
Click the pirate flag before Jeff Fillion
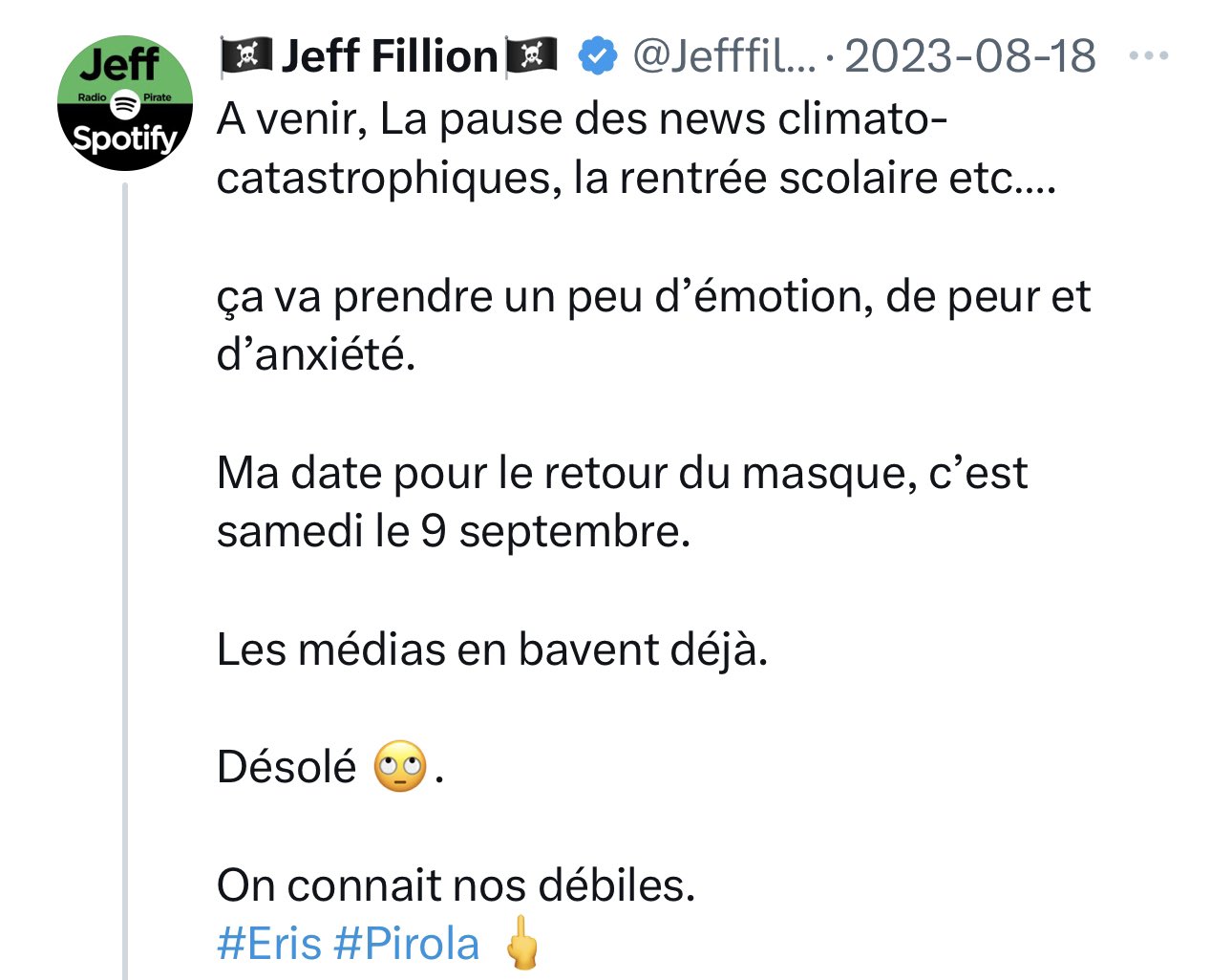pyautogui.click(x=246, y=56)
